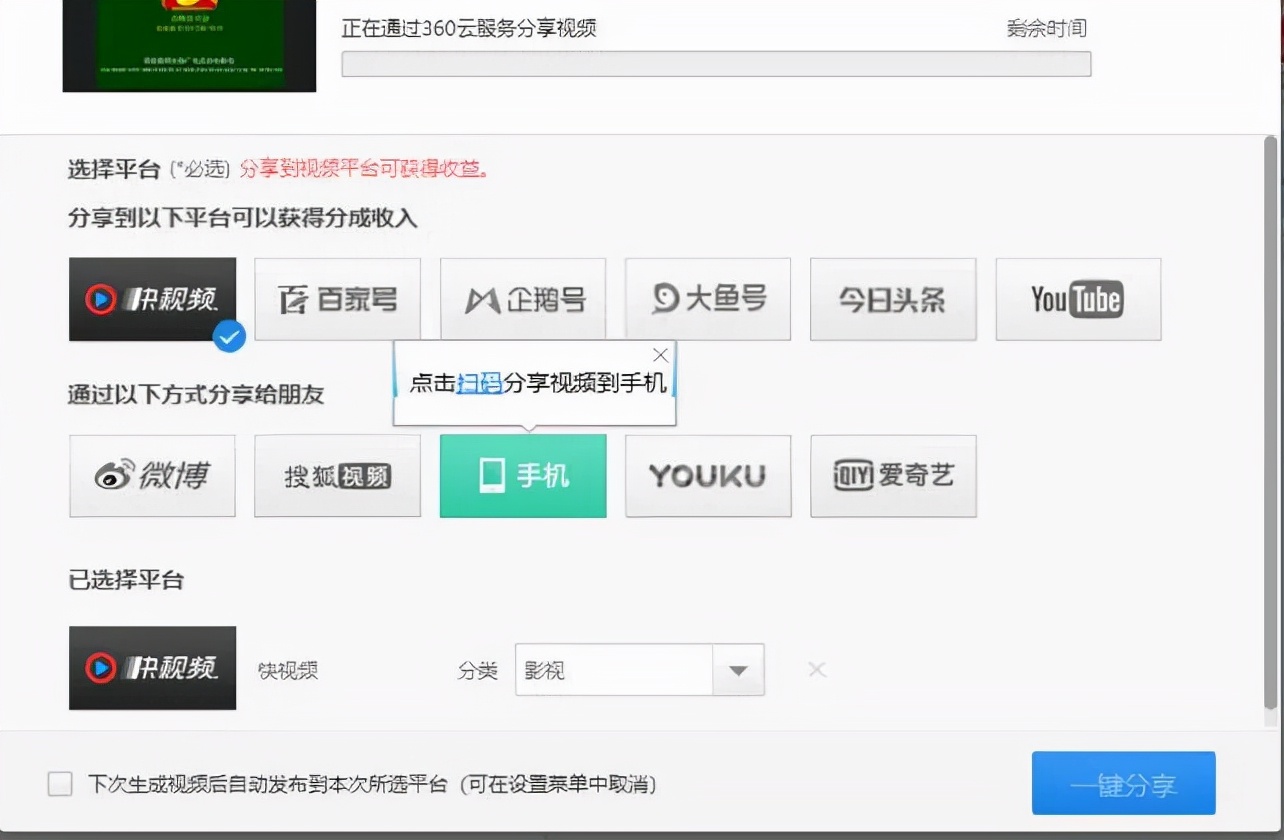Toggle the blue checkmark on 快视频
The image size is (1284, 840).
(229, 337)
